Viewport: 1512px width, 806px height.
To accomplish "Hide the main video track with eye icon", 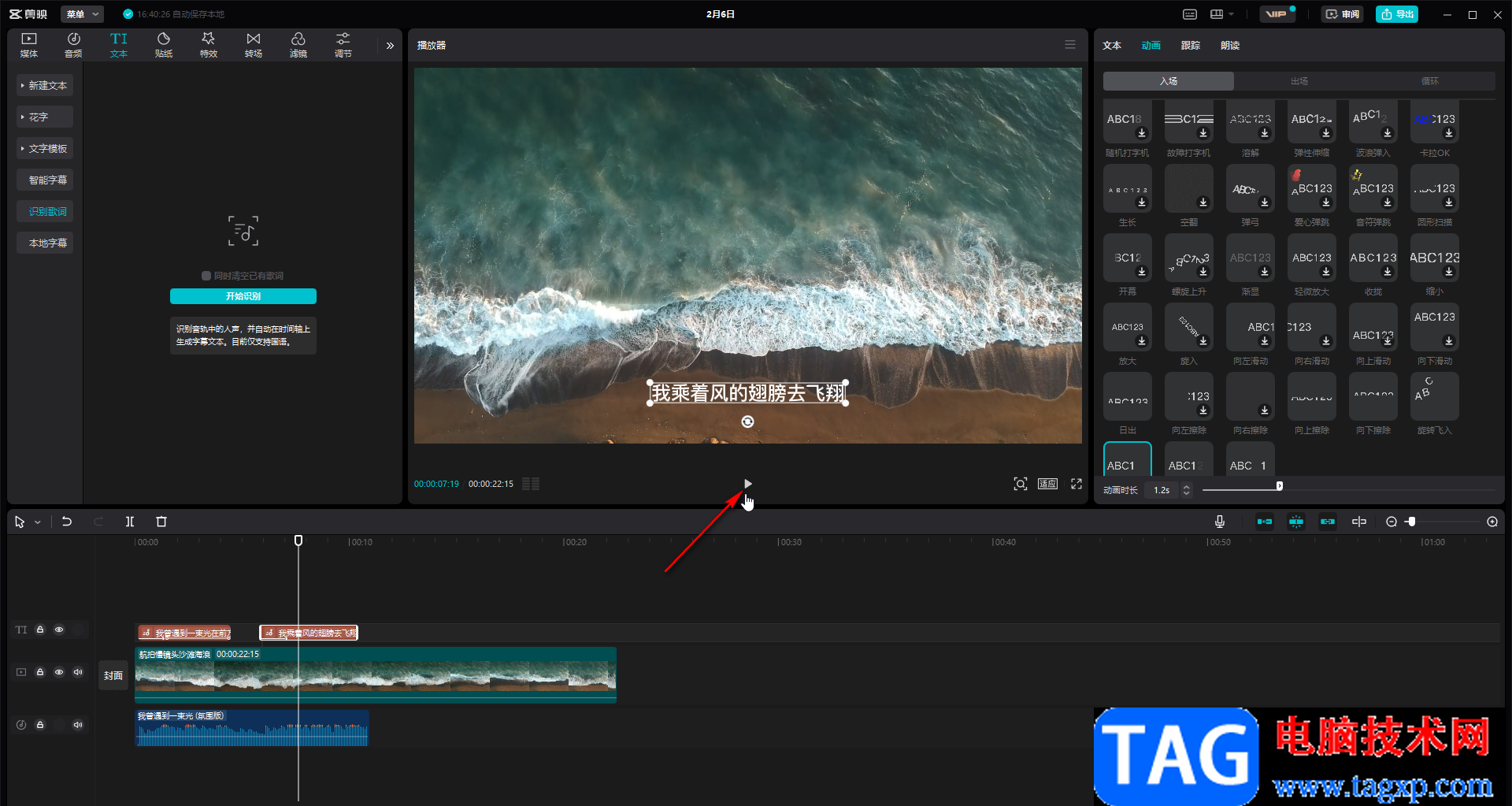I will pos(59,672).
